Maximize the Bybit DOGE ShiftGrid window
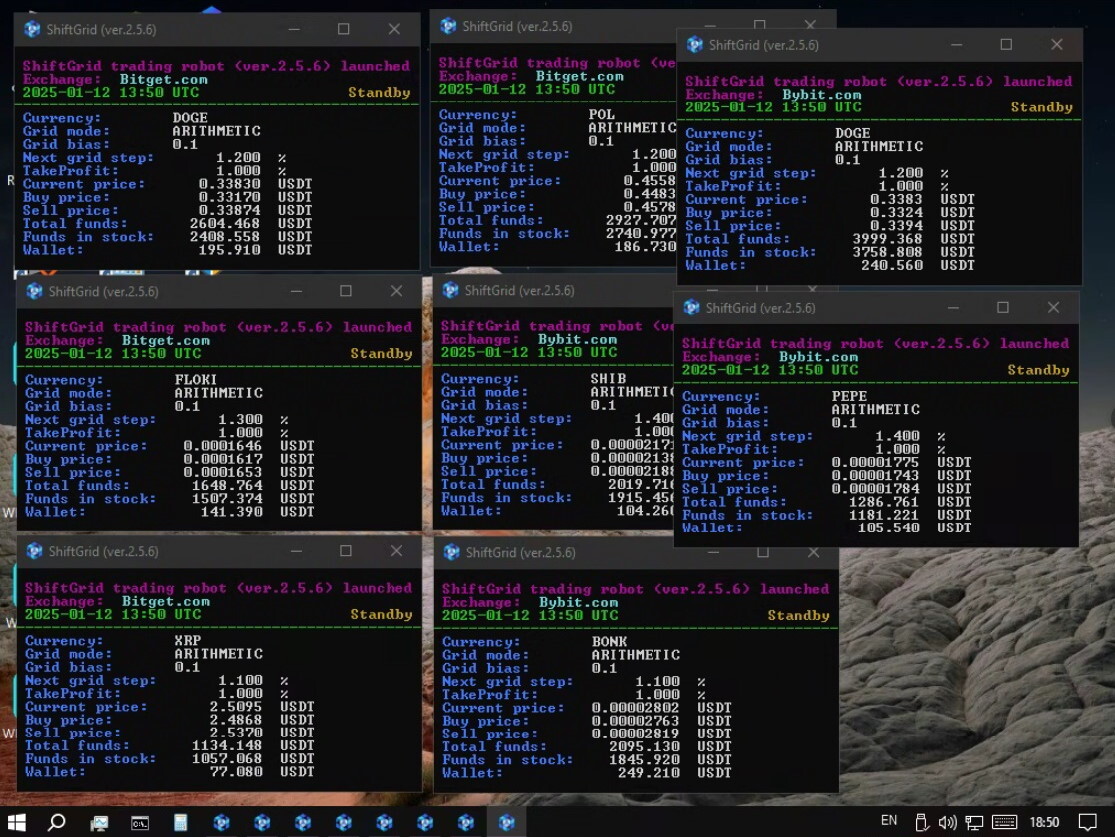 point(1006,45)
